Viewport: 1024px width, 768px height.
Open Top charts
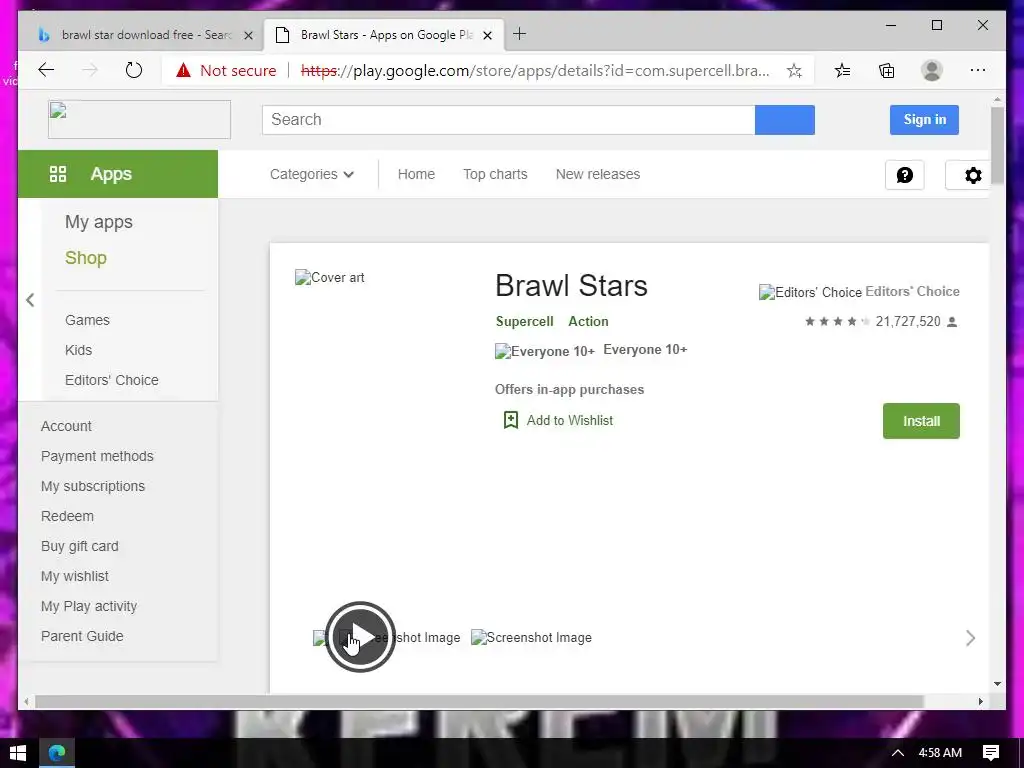point(495,174)
